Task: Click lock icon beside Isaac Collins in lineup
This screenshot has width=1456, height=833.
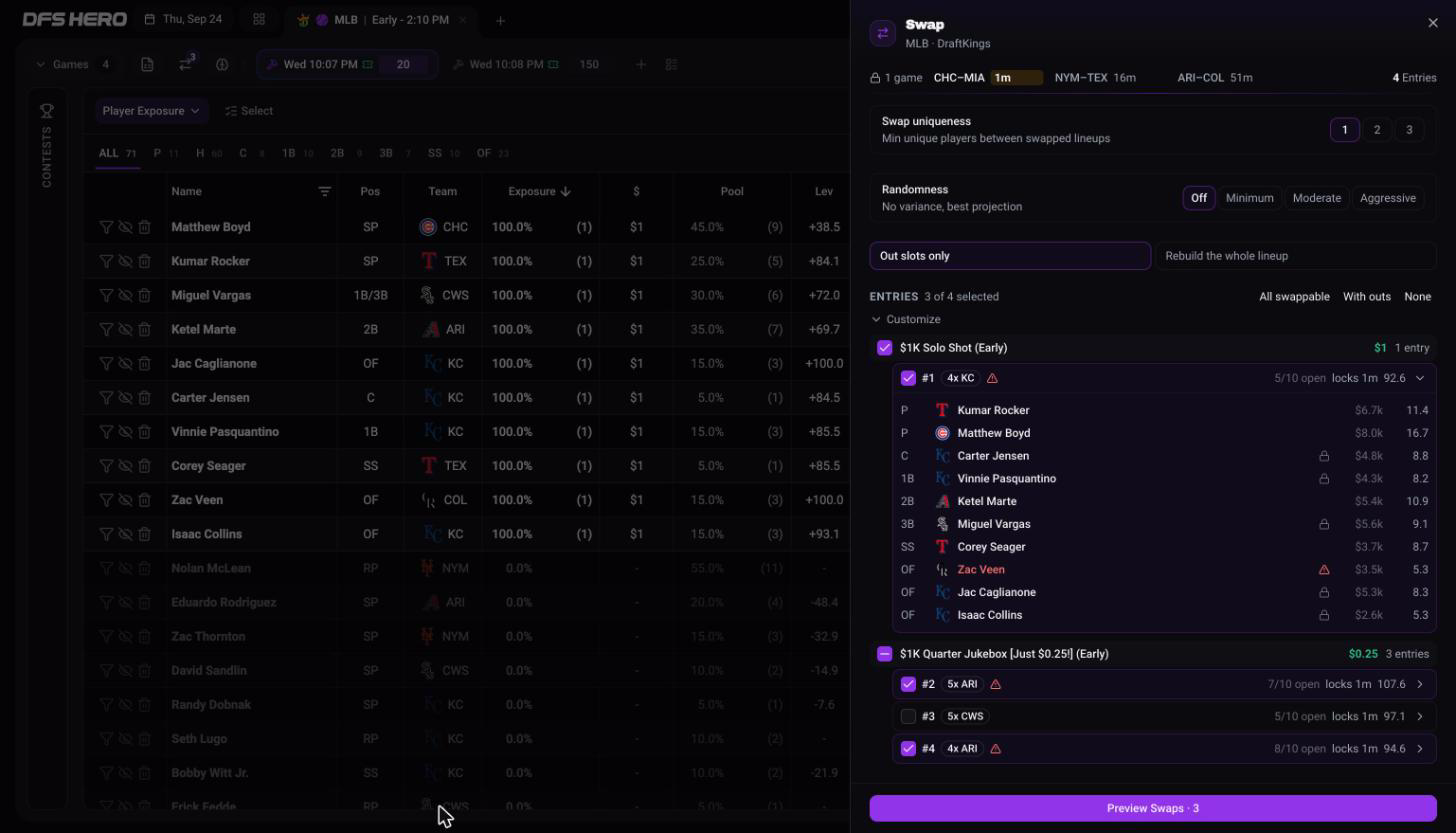Action: tap(1324, 615)
